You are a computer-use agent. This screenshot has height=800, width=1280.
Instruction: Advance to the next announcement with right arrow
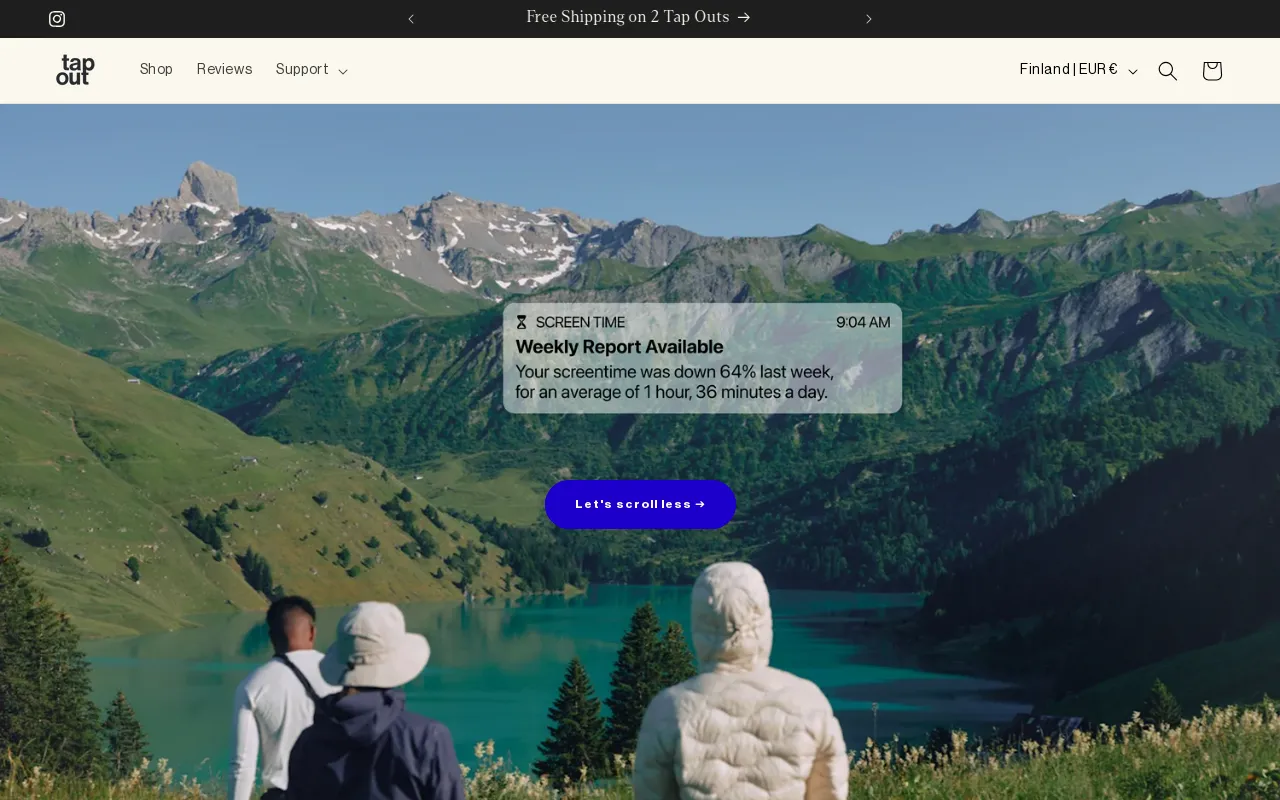coord(869,19)
